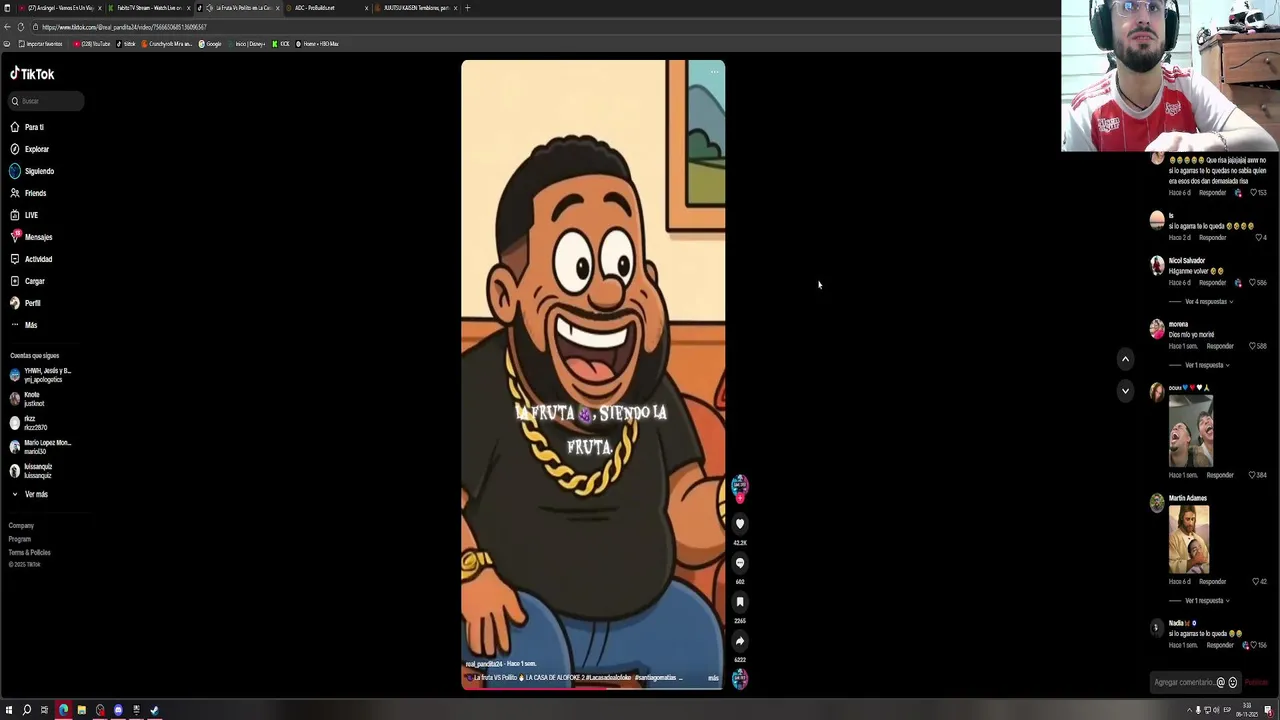Open a new browser tab
The image size is (1280, 720).
[x=467, y=8]
